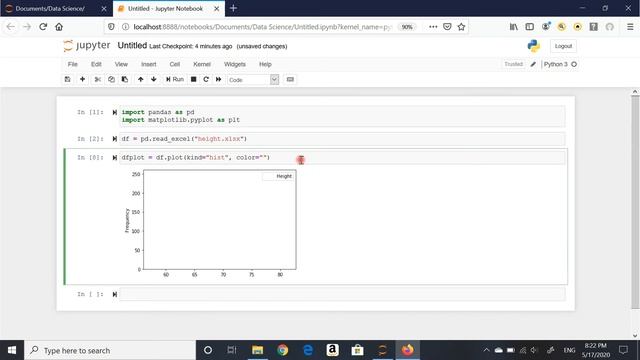Insert a cell below with plus icon

pos(82,79)
